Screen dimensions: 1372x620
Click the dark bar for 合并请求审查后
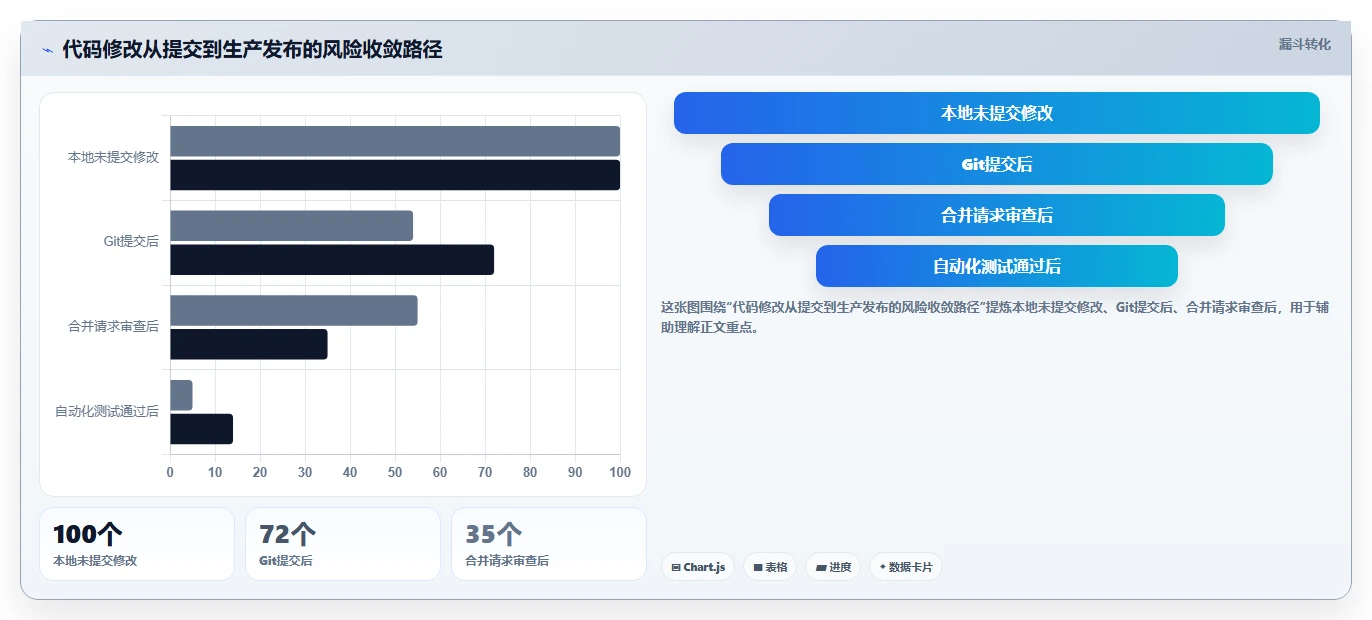coord(249,344)
